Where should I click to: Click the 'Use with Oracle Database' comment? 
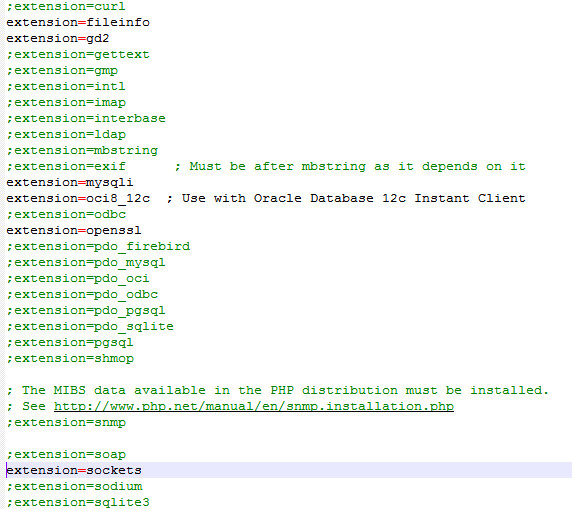pyautogui.click(x=346, y=198)
